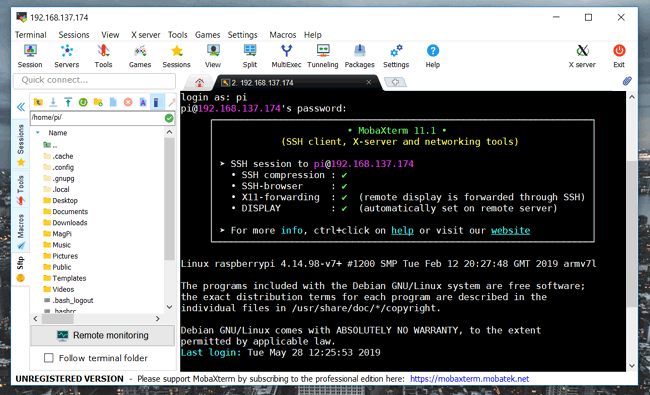Click the /home/pi/ path field

click(x=97, y=118)
